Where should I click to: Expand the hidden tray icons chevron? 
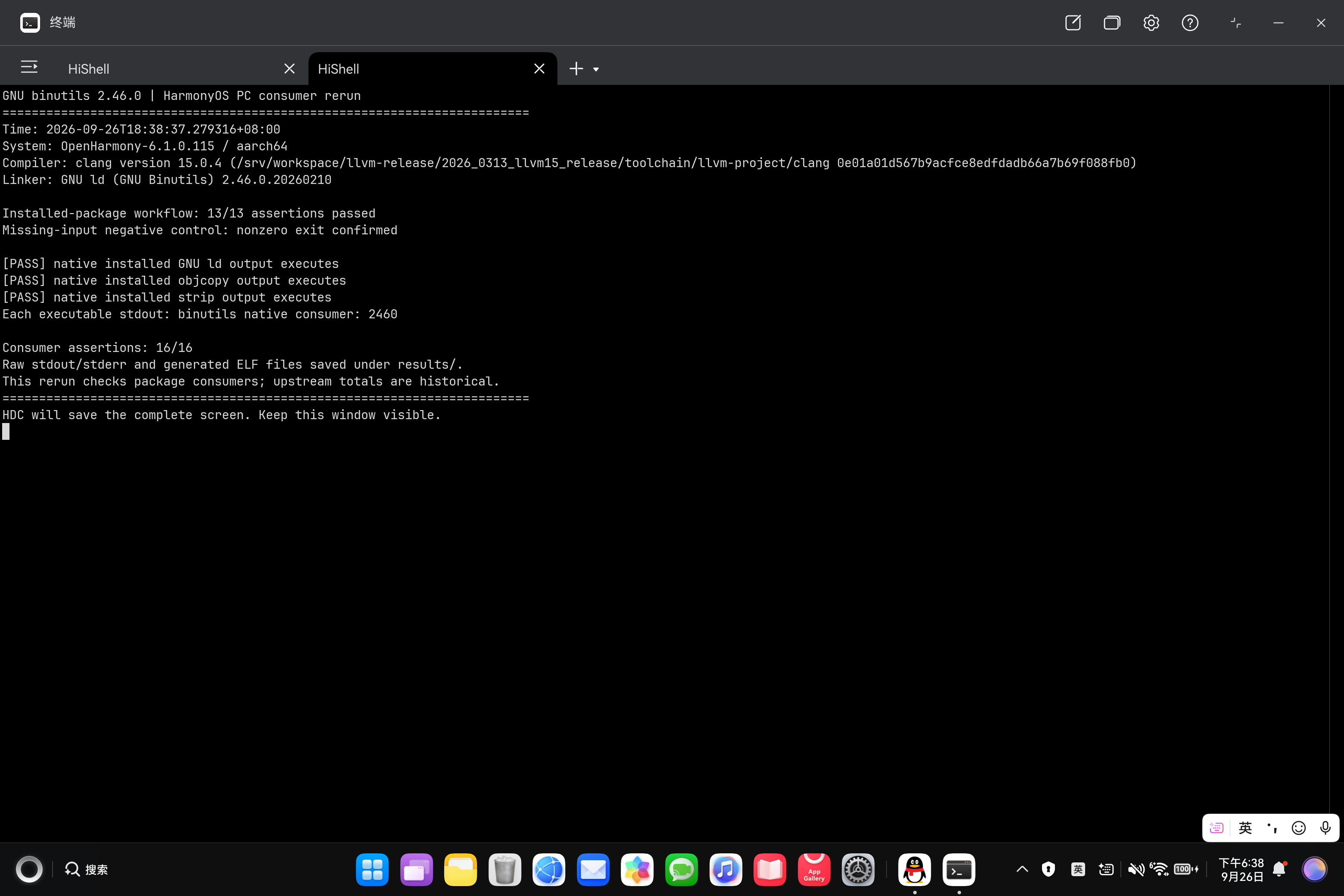(x=1022, y=869)
